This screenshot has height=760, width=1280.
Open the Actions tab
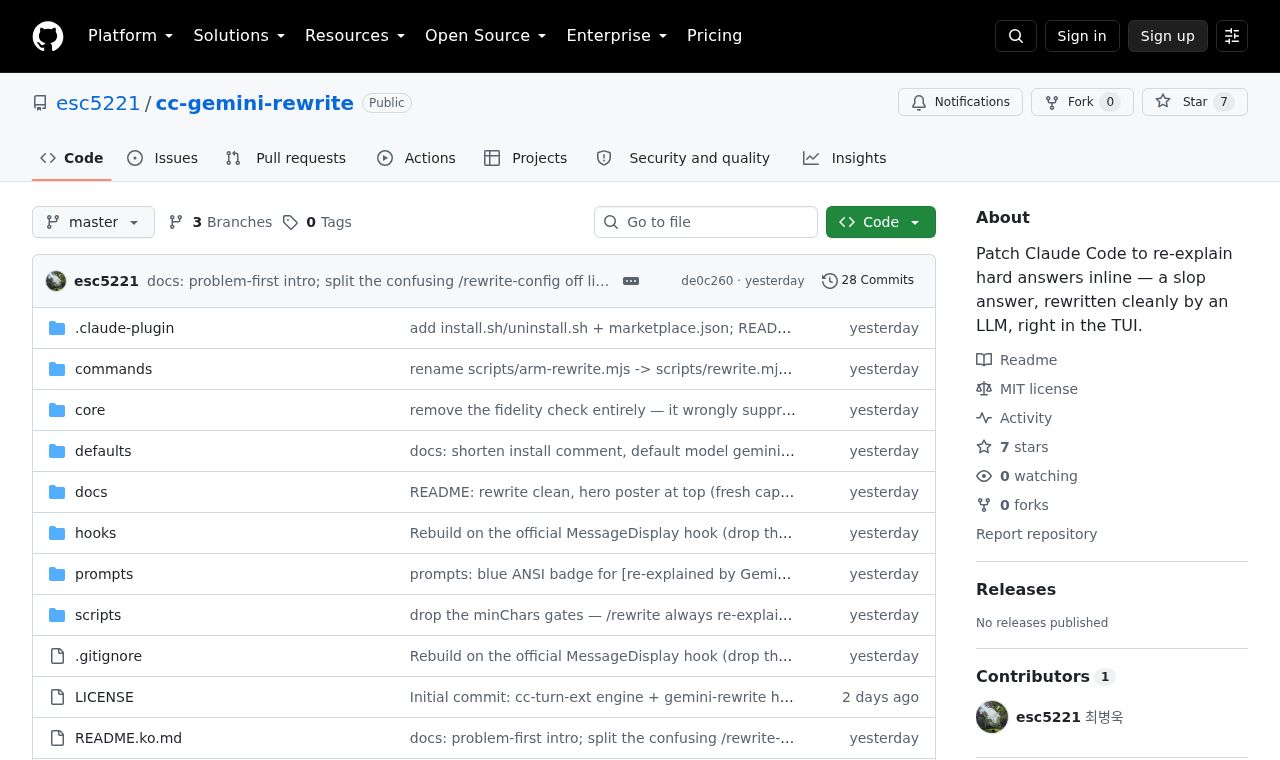416,158
